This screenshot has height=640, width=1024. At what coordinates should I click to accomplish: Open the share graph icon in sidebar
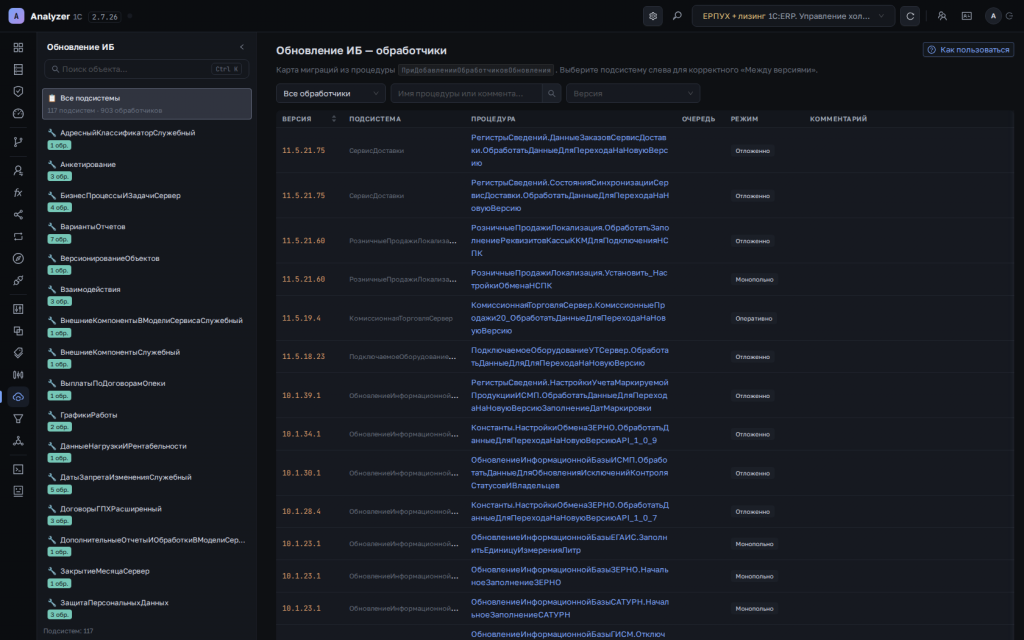[x=18, y=215]
